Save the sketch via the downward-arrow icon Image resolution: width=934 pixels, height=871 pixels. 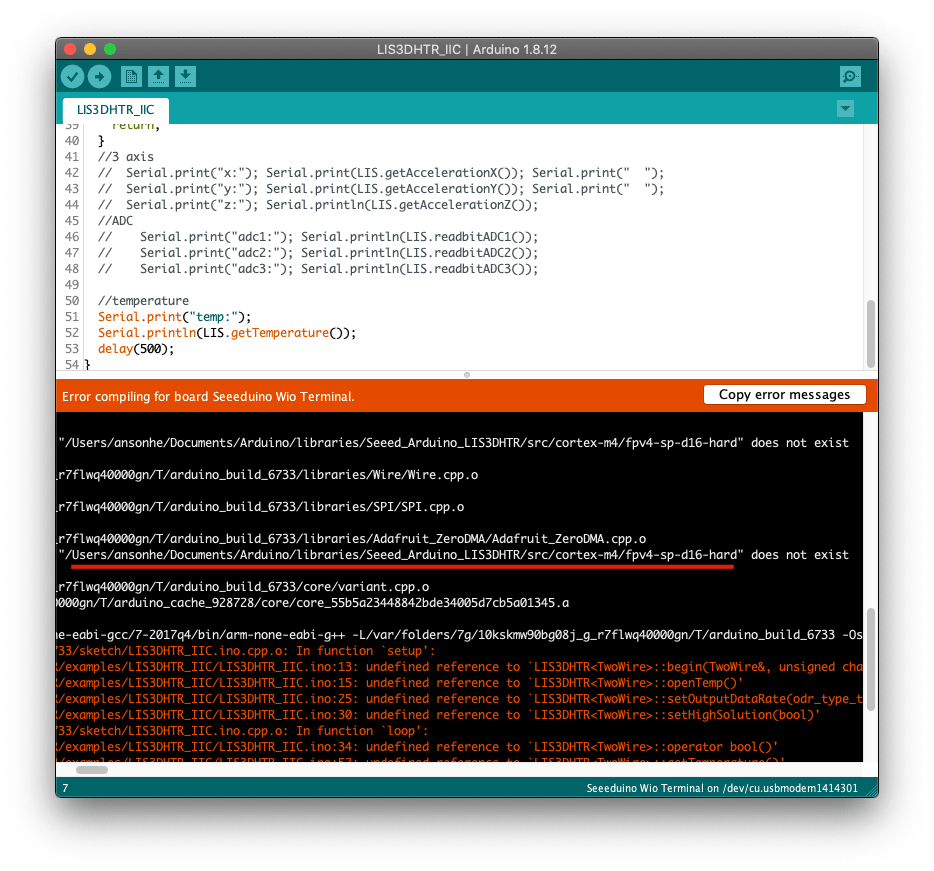pos(186,76)
